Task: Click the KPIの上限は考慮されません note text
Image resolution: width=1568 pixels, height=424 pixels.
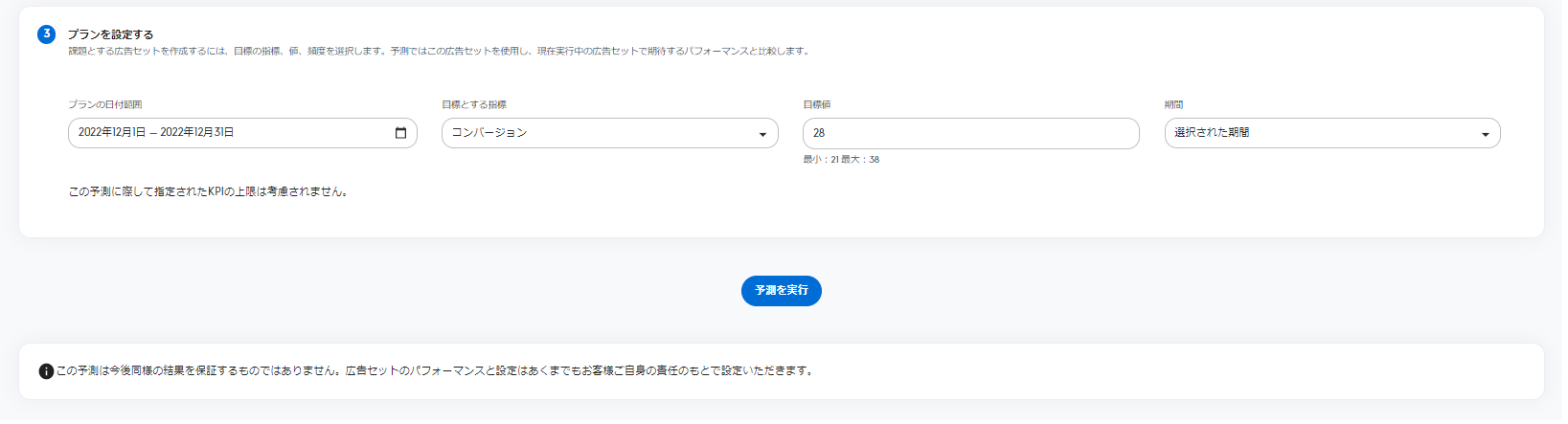Action: click(208, 192)
